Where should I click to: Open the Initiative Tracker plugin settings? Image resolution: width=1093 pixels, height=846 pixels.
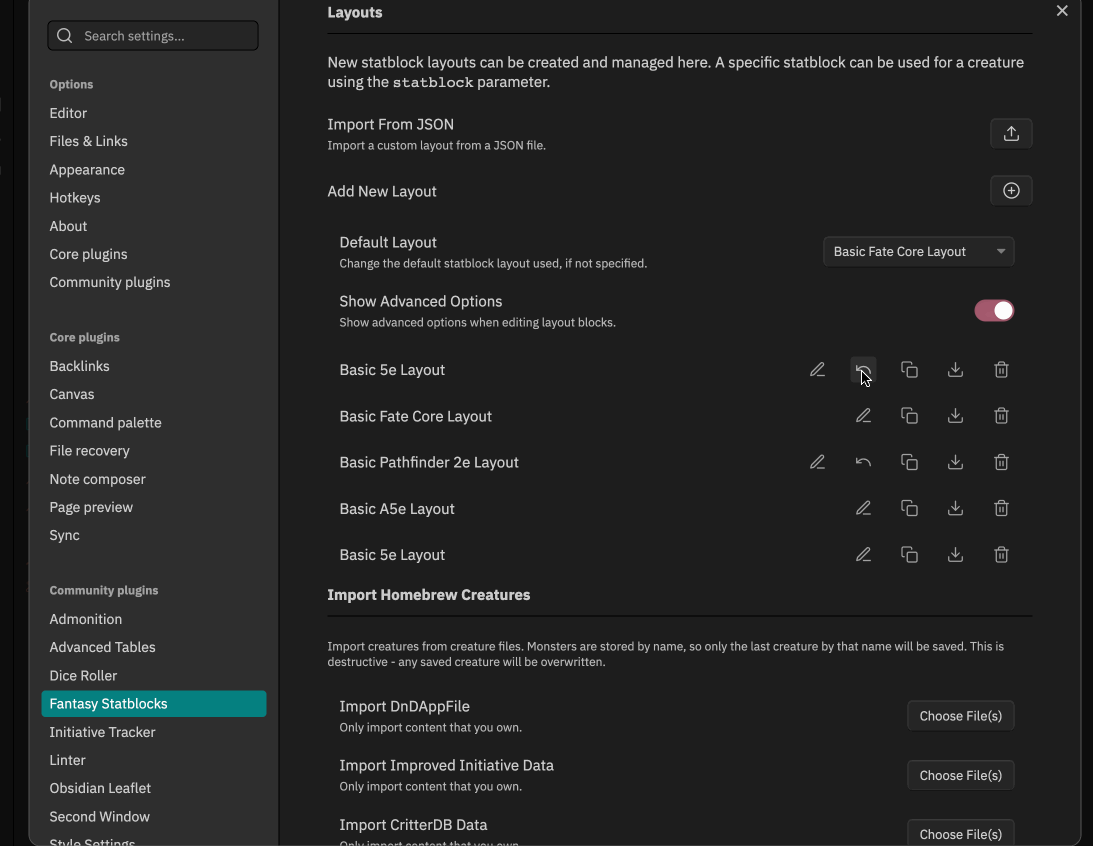click(x=102, y=732)
